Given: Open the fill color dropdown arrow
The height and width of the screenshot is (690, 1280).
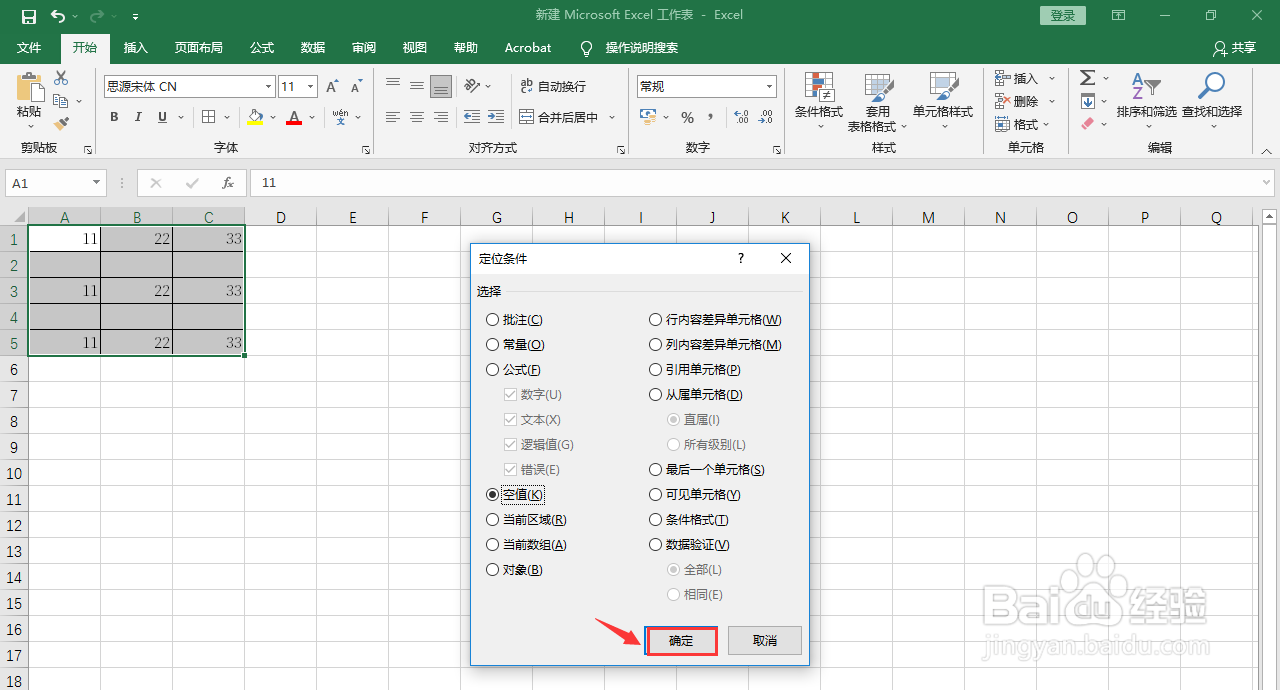Looking at the screenshot, I should coord(271,117).
